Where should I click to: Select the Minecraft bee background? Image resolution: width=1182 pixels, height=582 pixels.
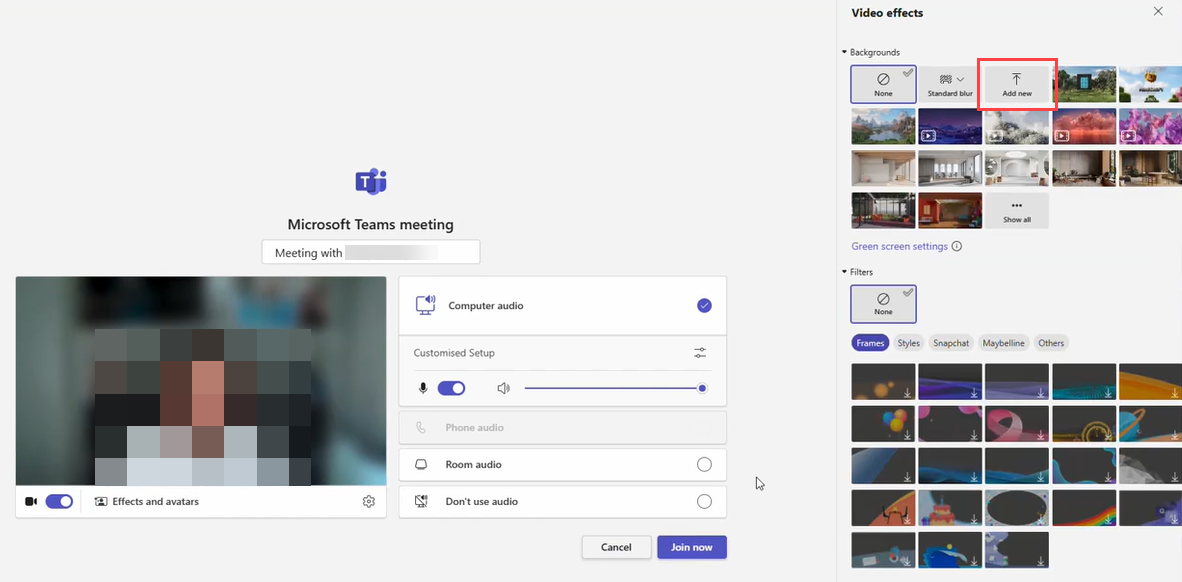click(1150, 84)
